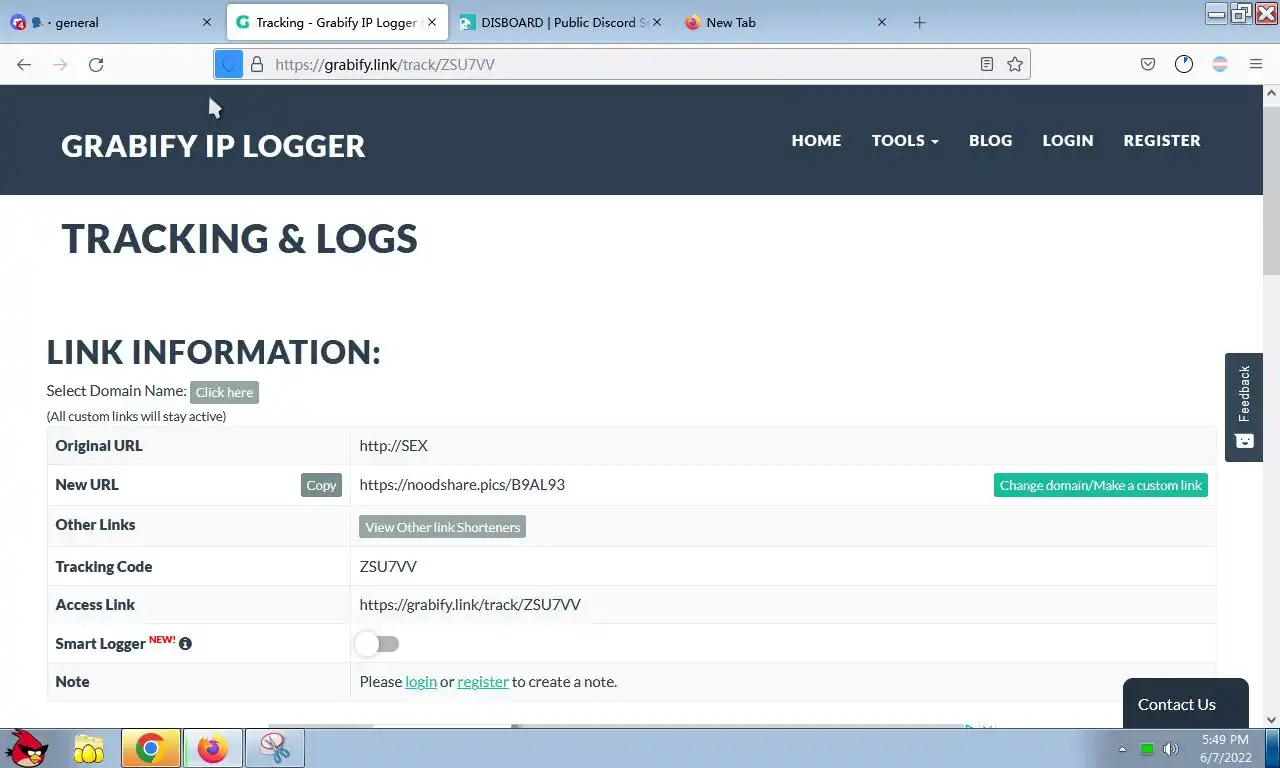Click the shield tracking protection icon
The width and height of the screenshot is (1280, 768).
[229, 64]
